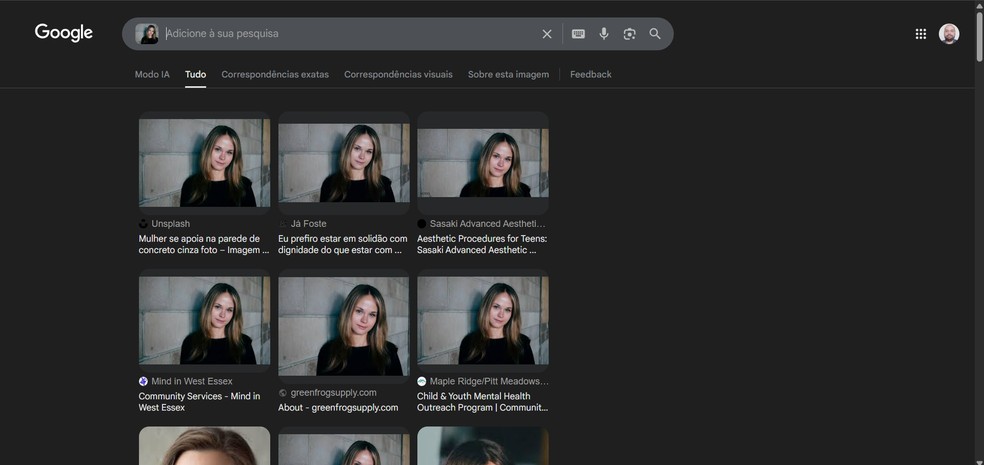Open the Google apps grid

tap(921, 34)
